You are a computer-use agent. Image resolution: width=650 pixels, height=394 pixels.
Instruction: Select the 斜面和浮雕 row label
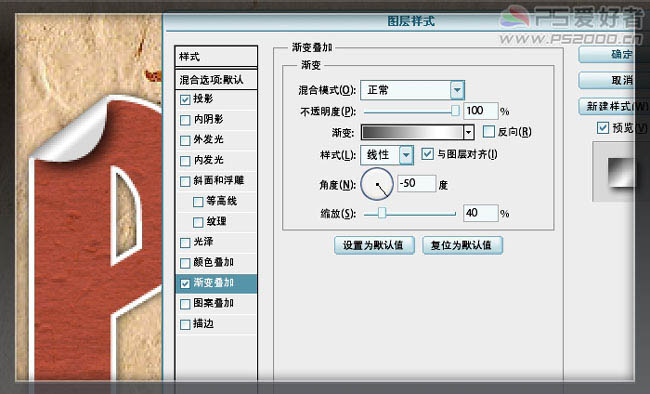218,180
